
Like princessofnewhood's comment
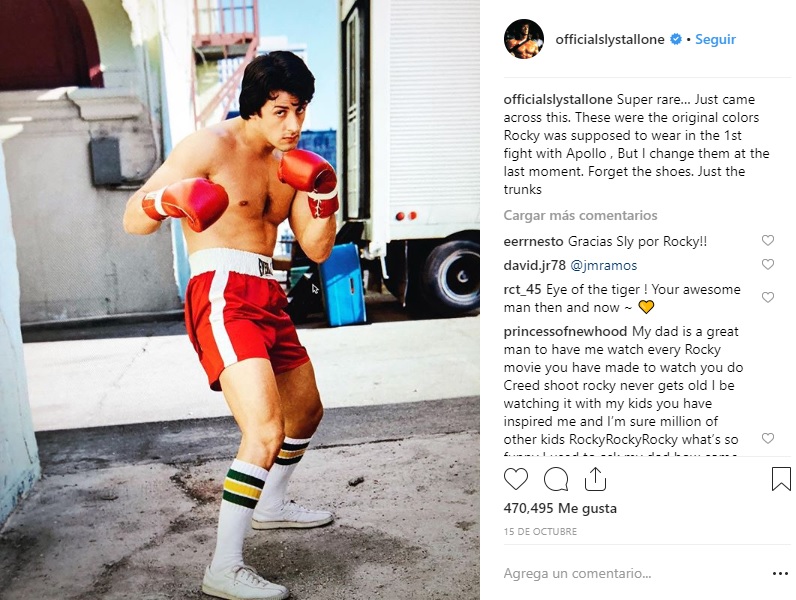[768, 438]
